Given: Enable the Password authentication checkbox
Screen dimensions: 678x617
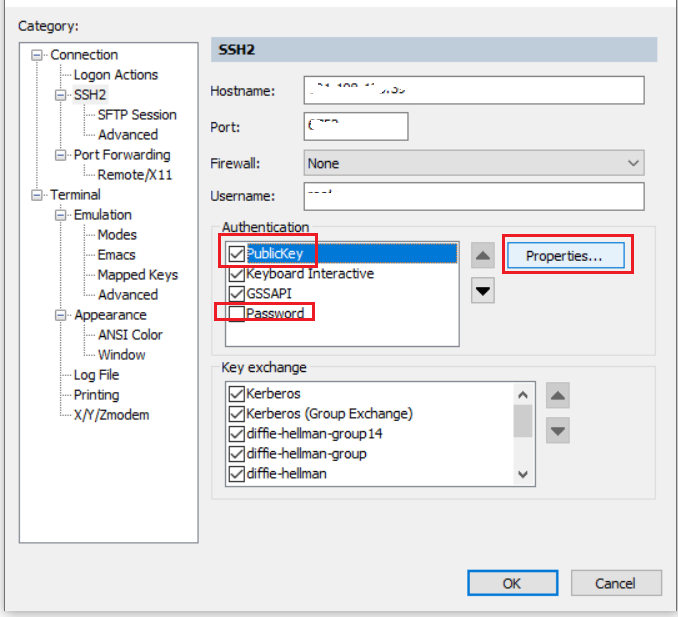Looking at the screenshot, I should pyautogui.click(x=237, y=313).
